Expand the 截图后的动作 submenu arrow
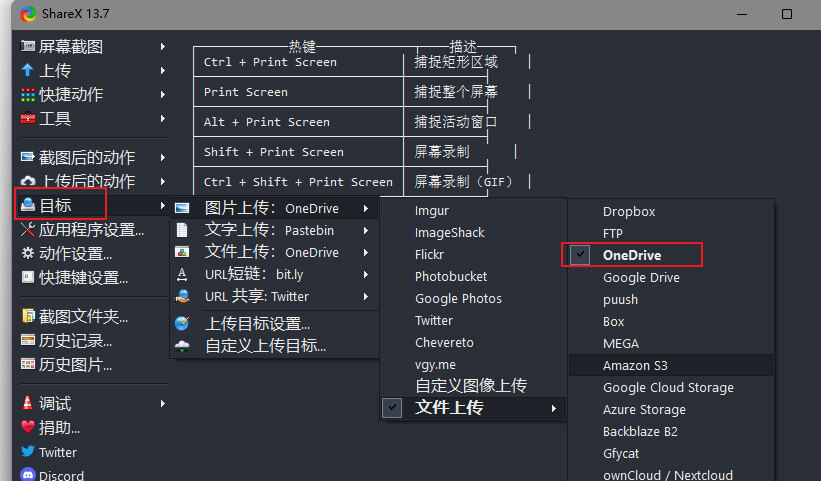Screen dimensions: 821x481 tap(163, 158)
